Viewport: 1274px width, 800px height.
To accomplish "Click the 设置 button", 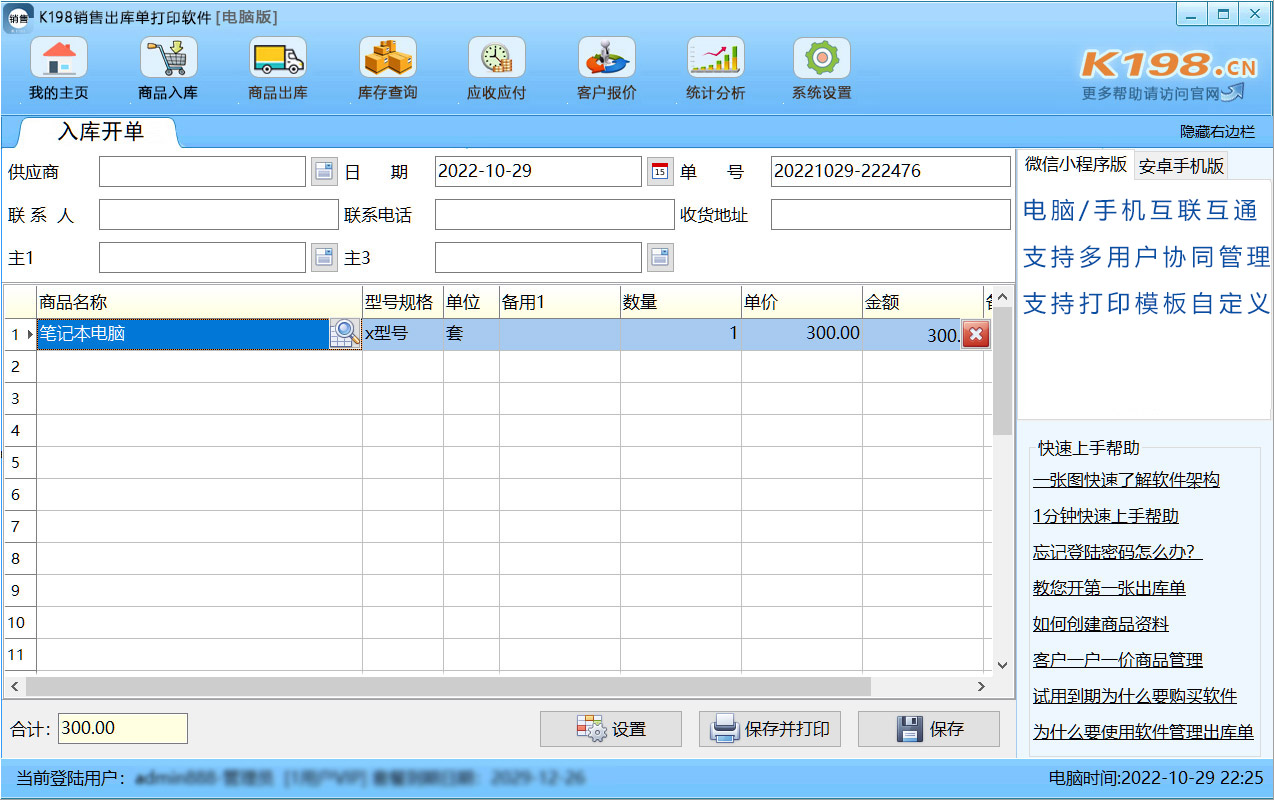I will (x=611, y=729).
